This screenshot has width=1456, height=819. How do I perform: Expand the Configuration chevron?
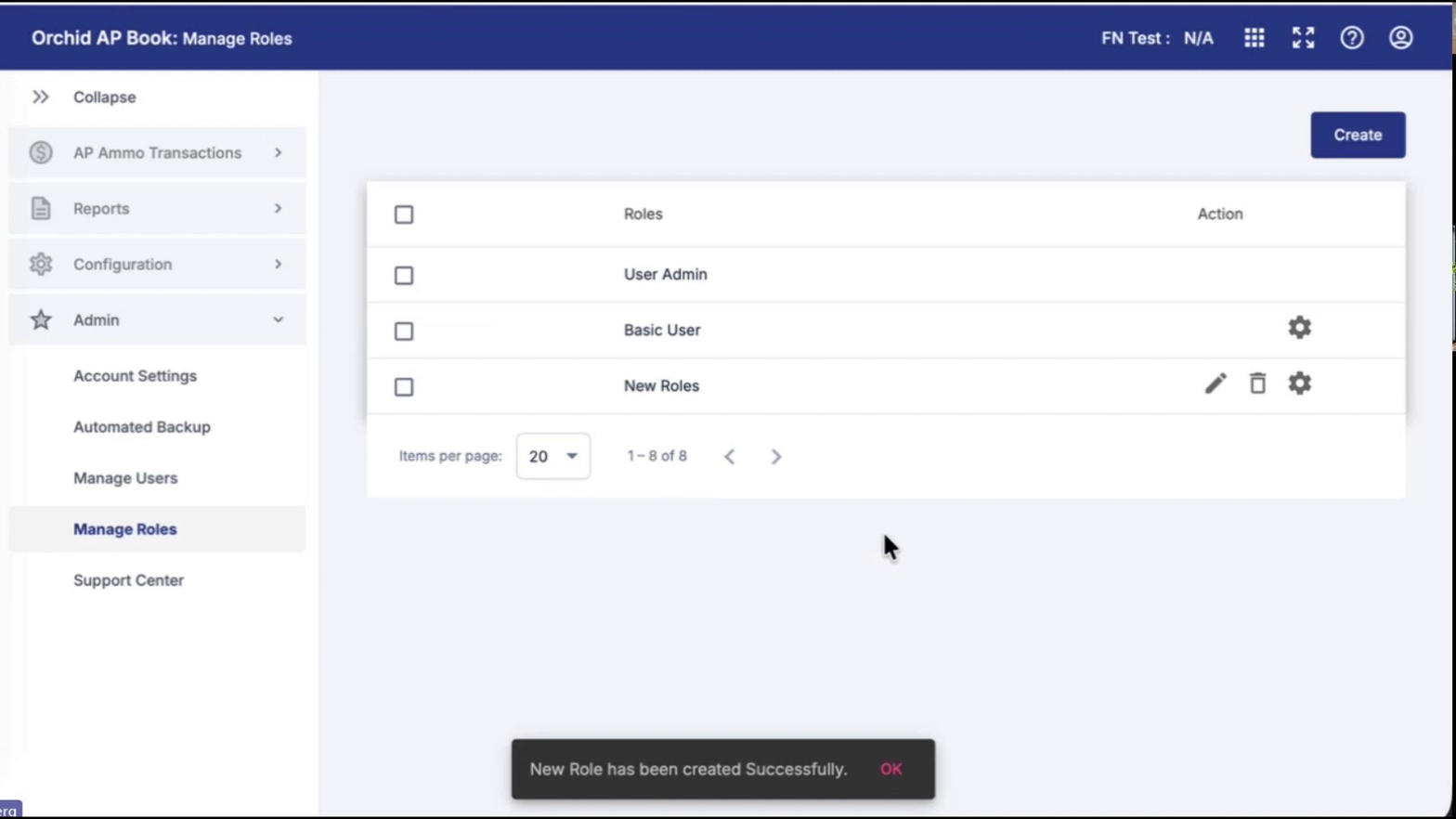278,264
